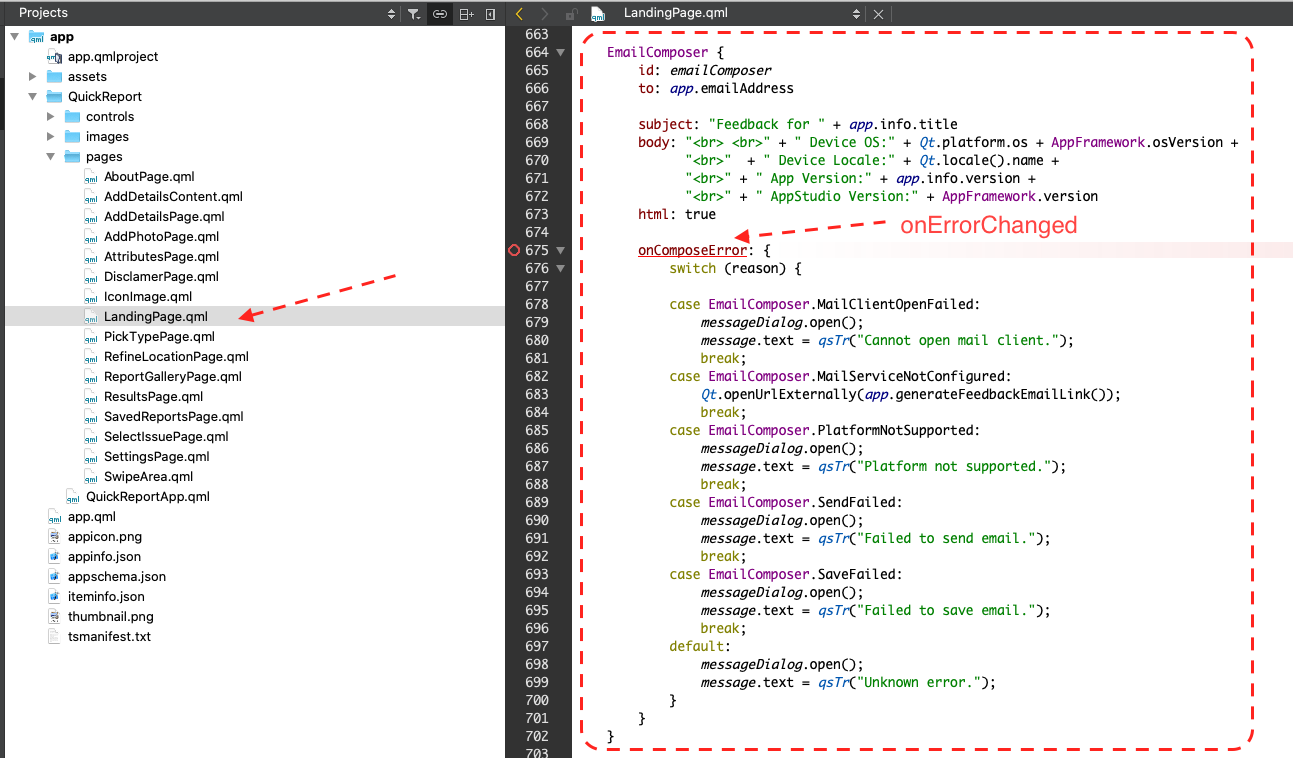Viewport: 1293px width, 758px height.
Task: Open appschema.json
Action: coord(117,576)
